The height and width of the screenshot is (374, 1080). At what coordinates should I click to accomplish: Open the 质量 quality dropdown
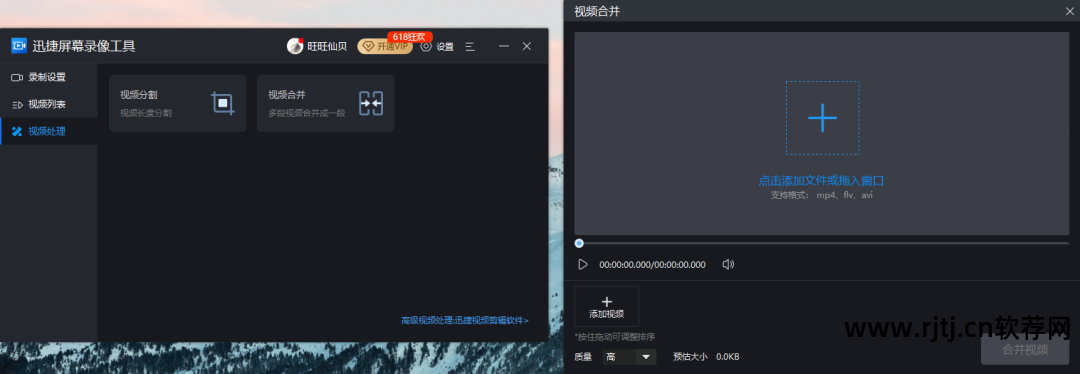click(630, 357)
